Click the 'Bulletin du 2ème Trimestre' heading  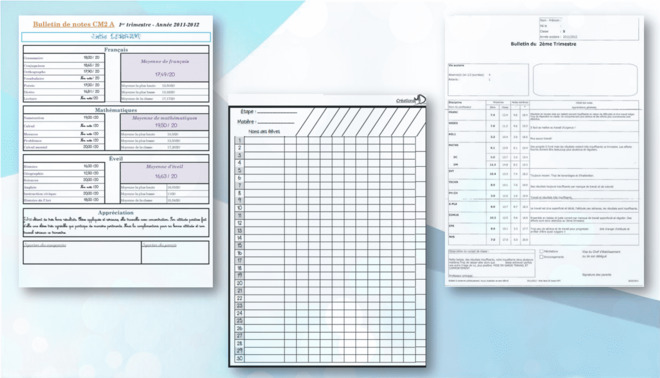tap(543, 44)
